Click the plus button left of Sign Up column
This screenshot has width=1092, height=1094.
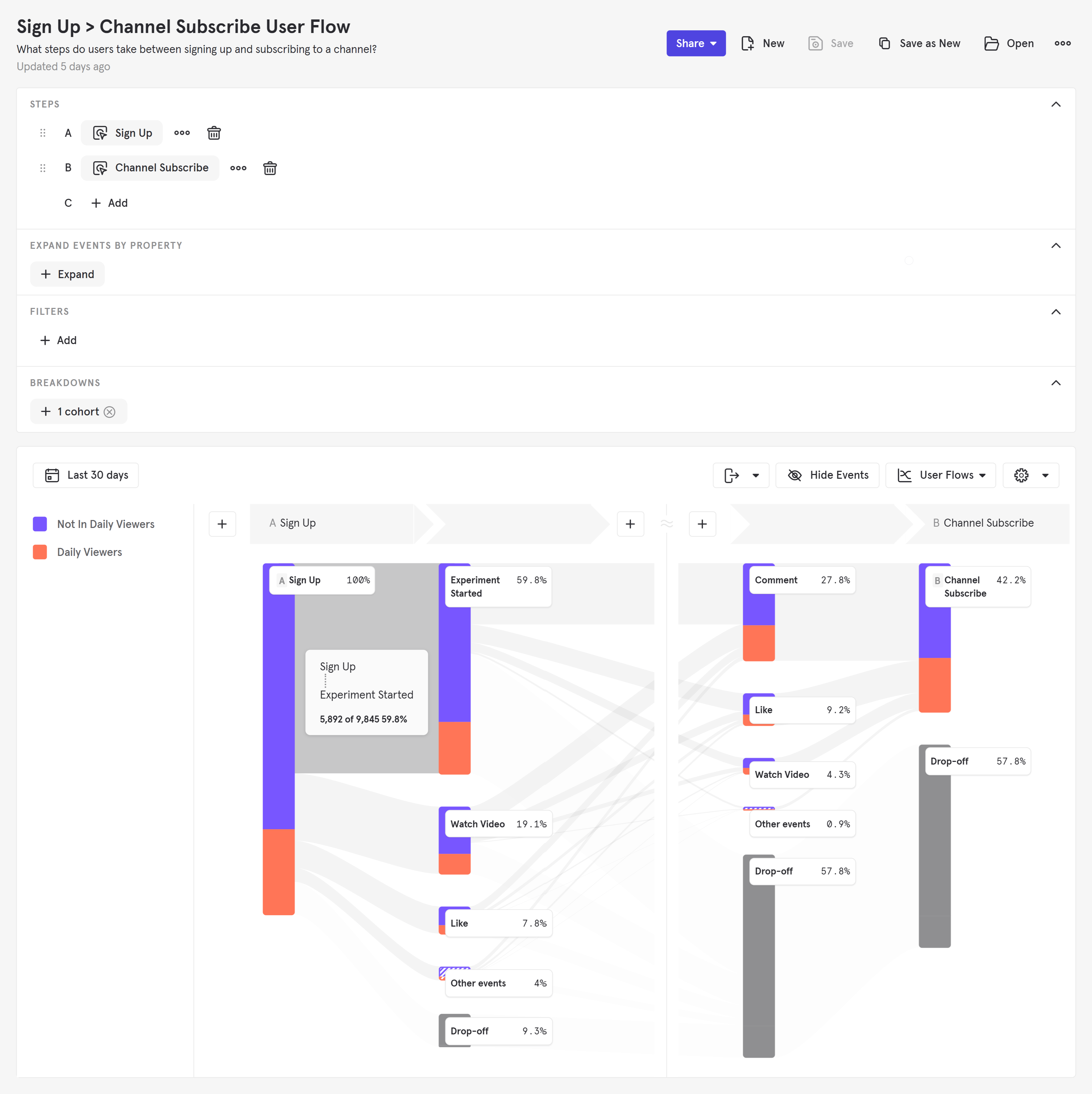222,524
